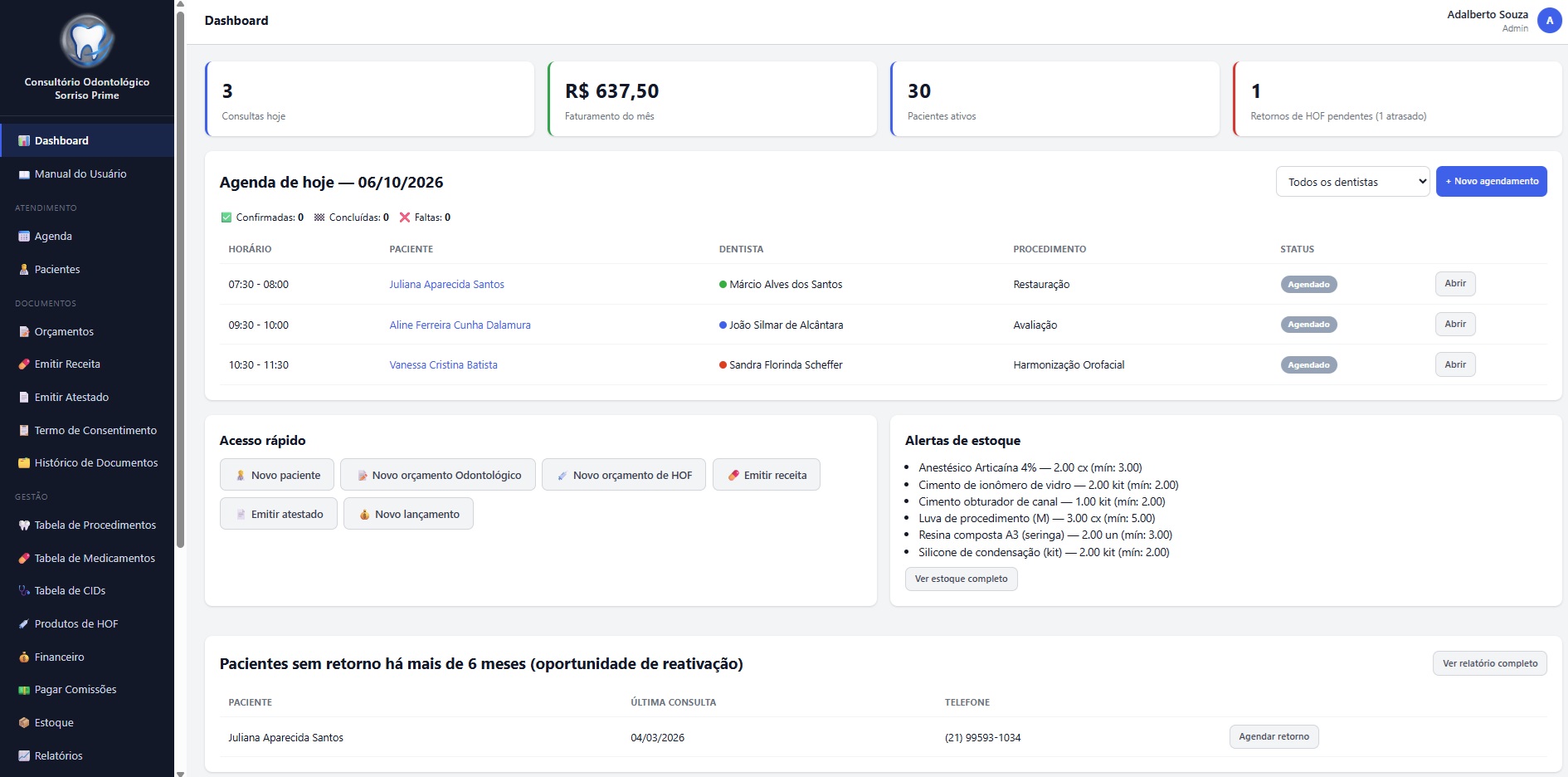
Task: Click 'Novo orçamento de HOF' quick access
Action: (x=624, y=475)
